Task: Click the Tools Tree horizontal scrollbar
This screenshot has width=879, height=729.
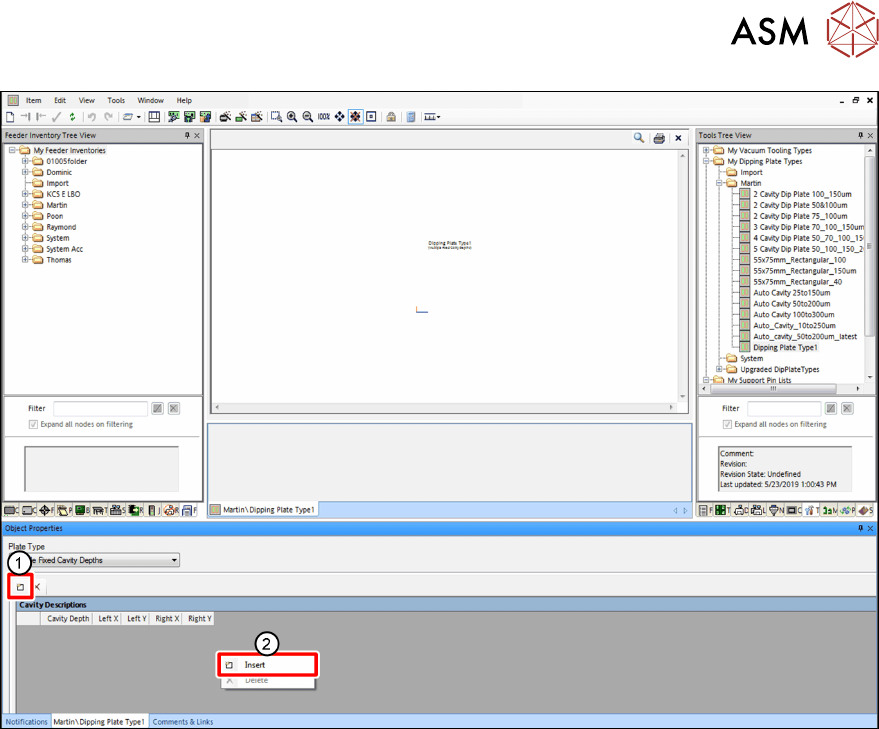Action: [773, 388]
